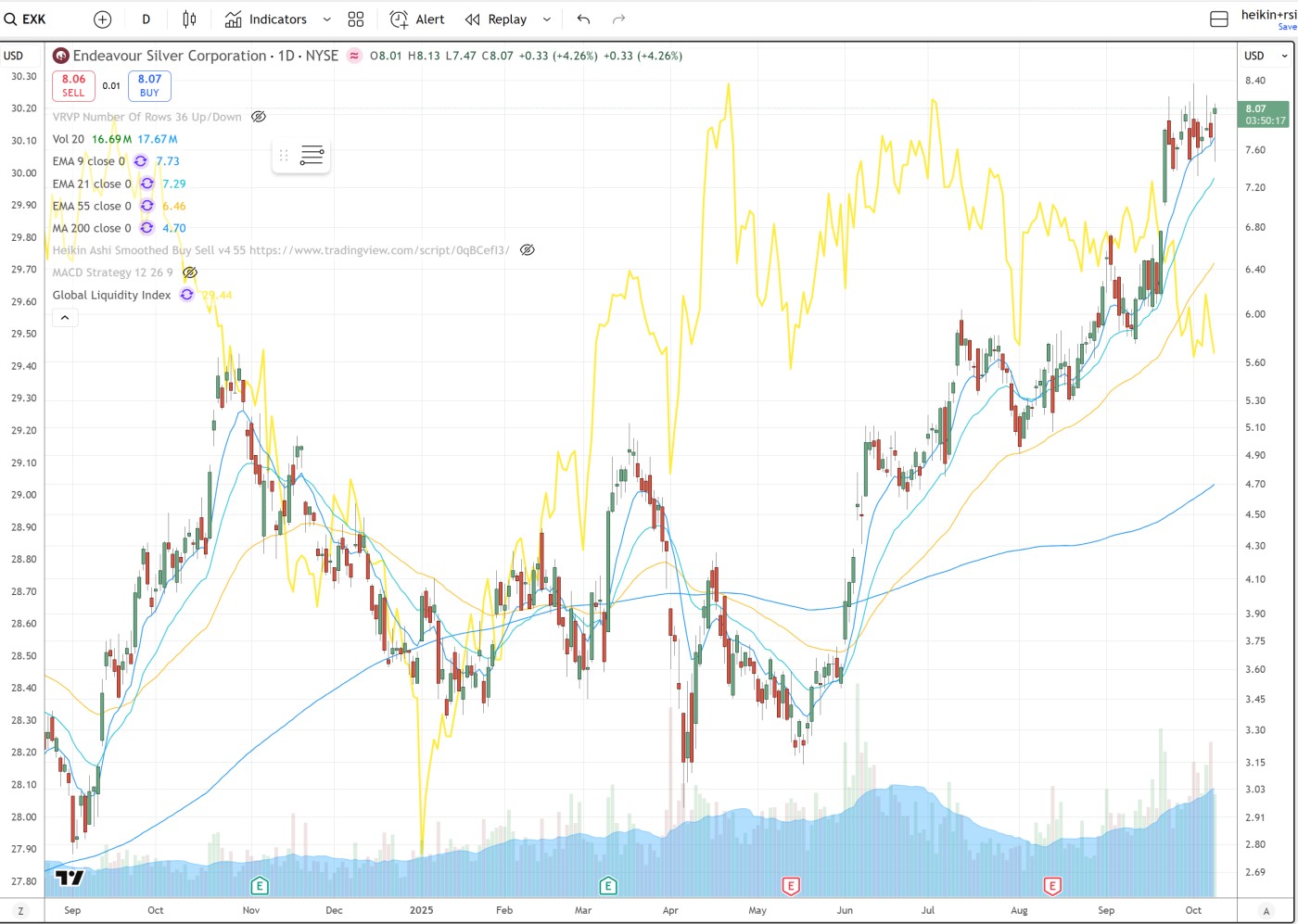The image size is (1298, 924).
Task: Click the add symbol plus icon
Action: (103, 19)
